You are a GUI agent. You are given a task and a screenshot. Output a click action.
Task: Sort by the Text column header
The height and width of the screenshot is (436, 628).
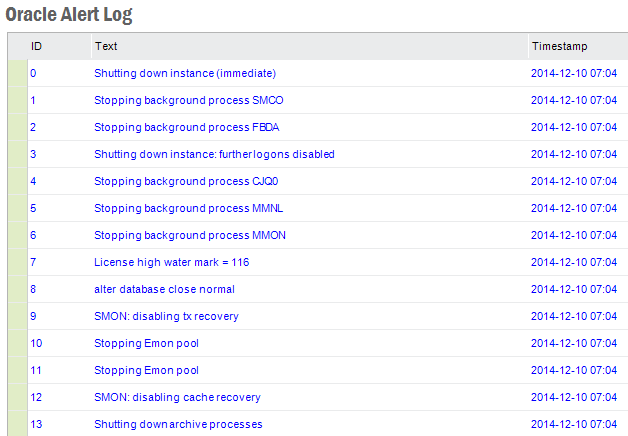point(106,46)
